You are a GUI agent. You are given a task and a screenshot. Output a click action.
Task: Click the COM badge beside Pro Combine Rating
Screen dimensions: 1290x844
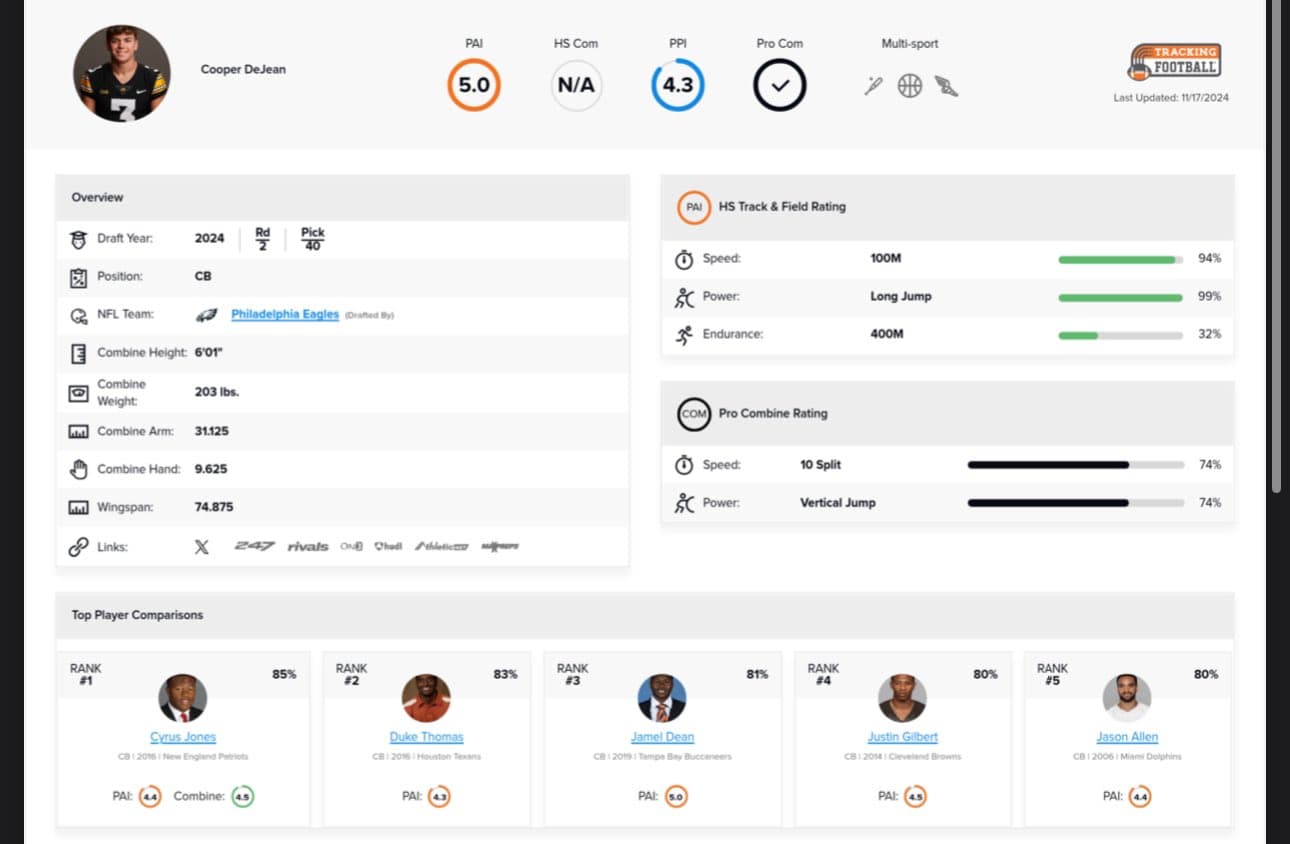(x=693, y=413)
